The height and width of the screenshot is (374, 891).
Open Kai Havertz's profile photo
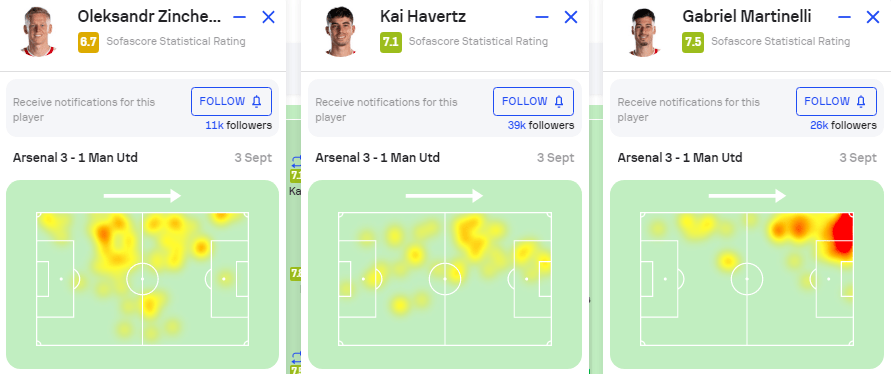[342, 31]
